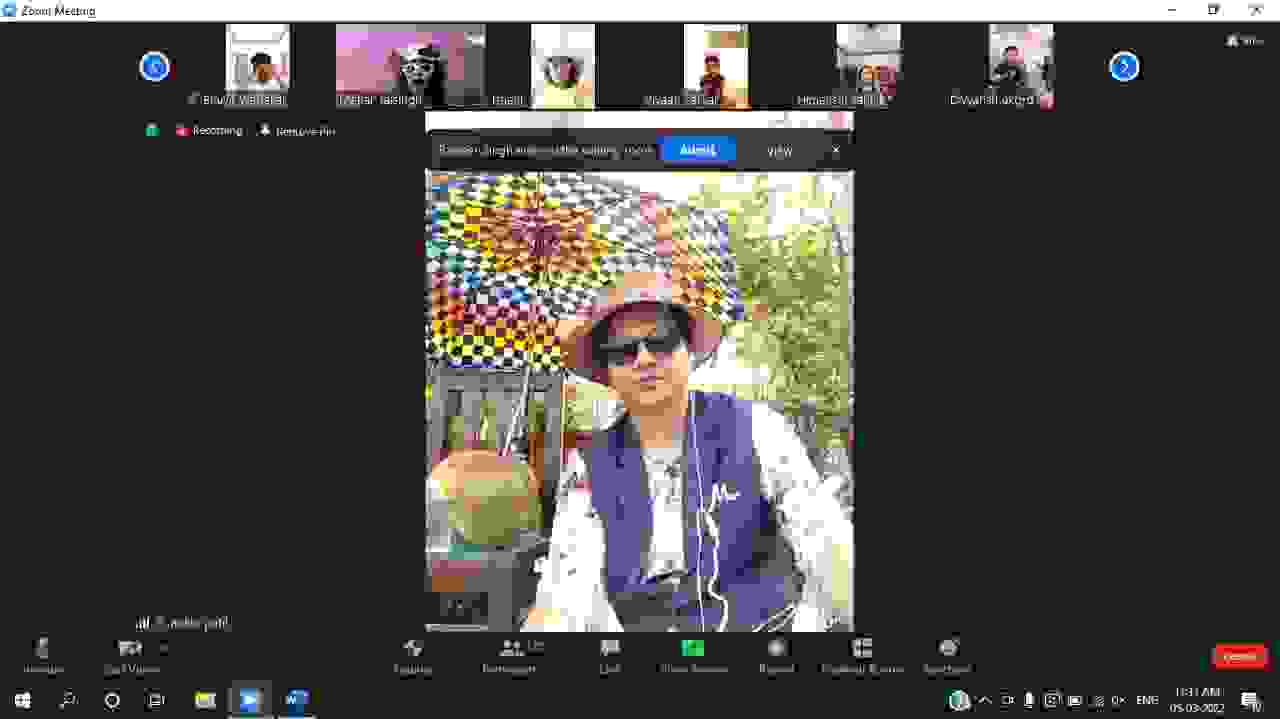Click the red End meeting button

click(x=1239, y=656)
